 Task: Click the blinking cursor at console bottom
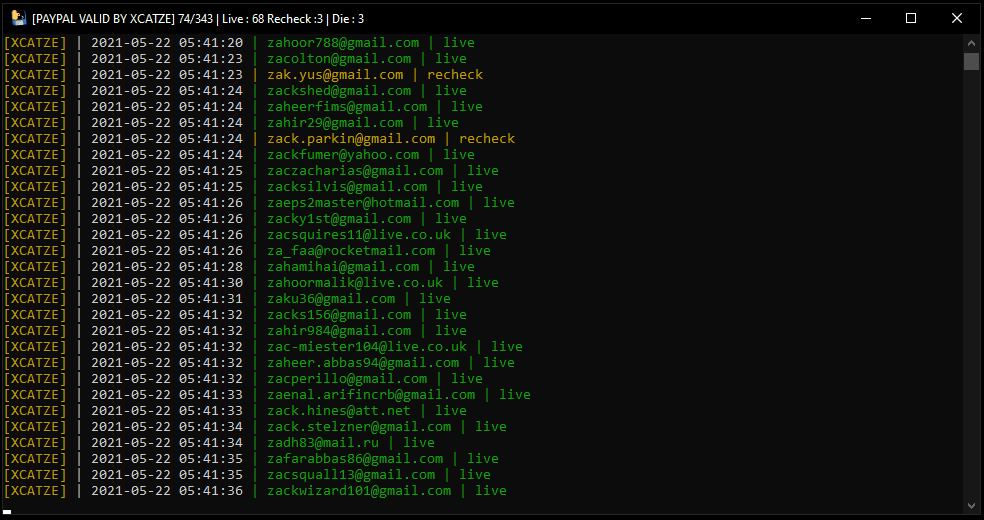pyautogui.click(x=8, y=512)
